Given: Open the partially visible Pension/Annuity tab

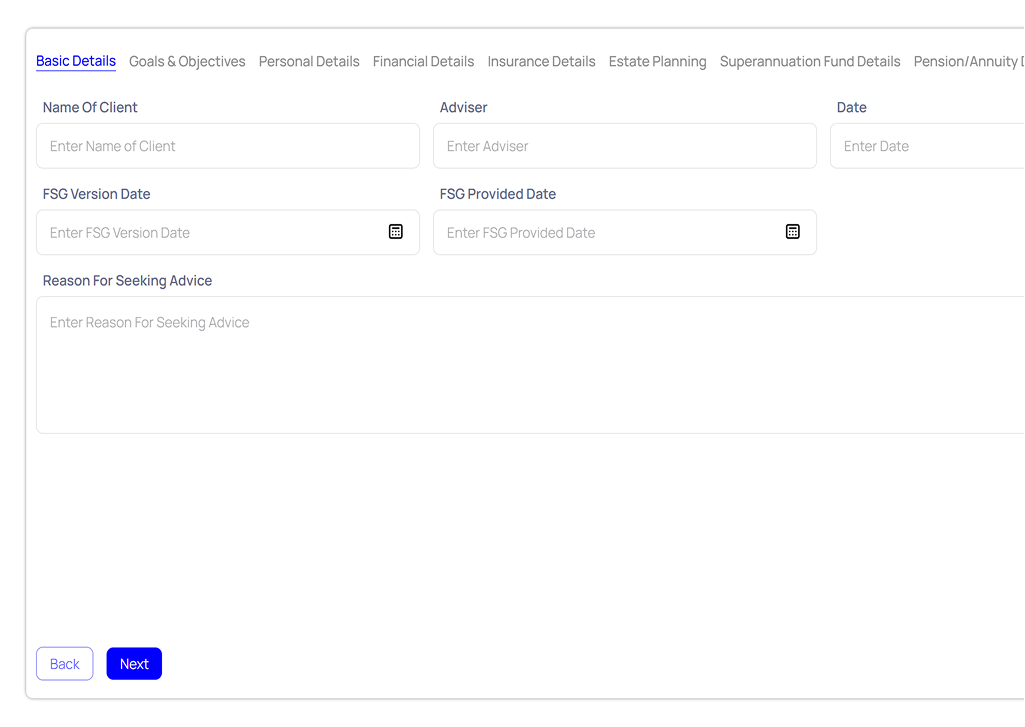Looking at the screenshot, I should coord(968,61).
